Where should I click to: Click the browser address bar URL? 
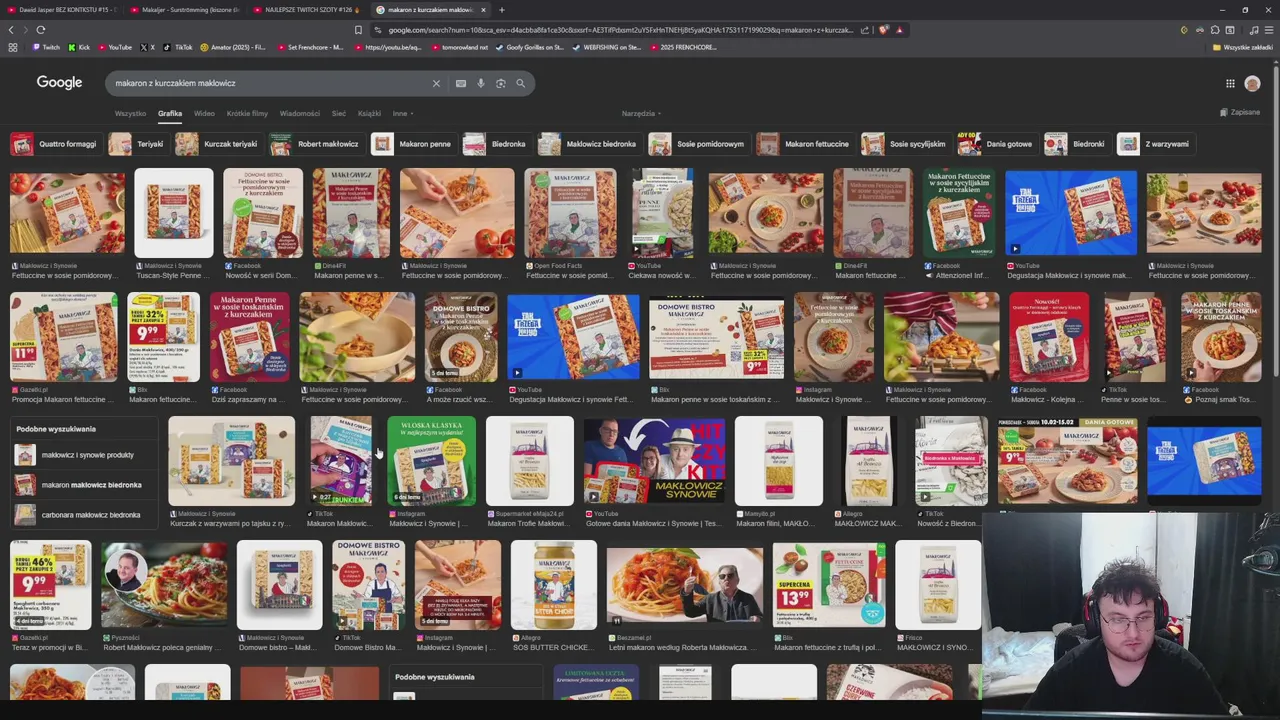click(620, 30)
